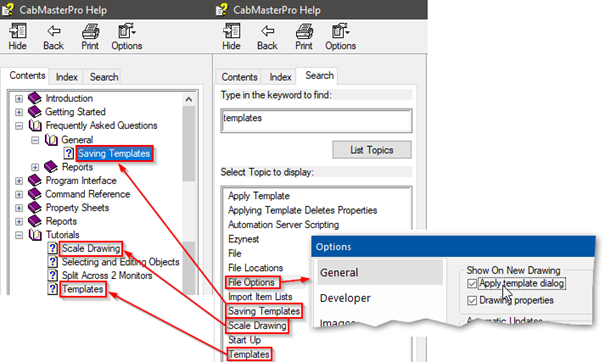Image resolution: width=605 pixels, height=362 pixels.
Task: Toggle the Apply template dialog checkbox
Action: [472, 284]
